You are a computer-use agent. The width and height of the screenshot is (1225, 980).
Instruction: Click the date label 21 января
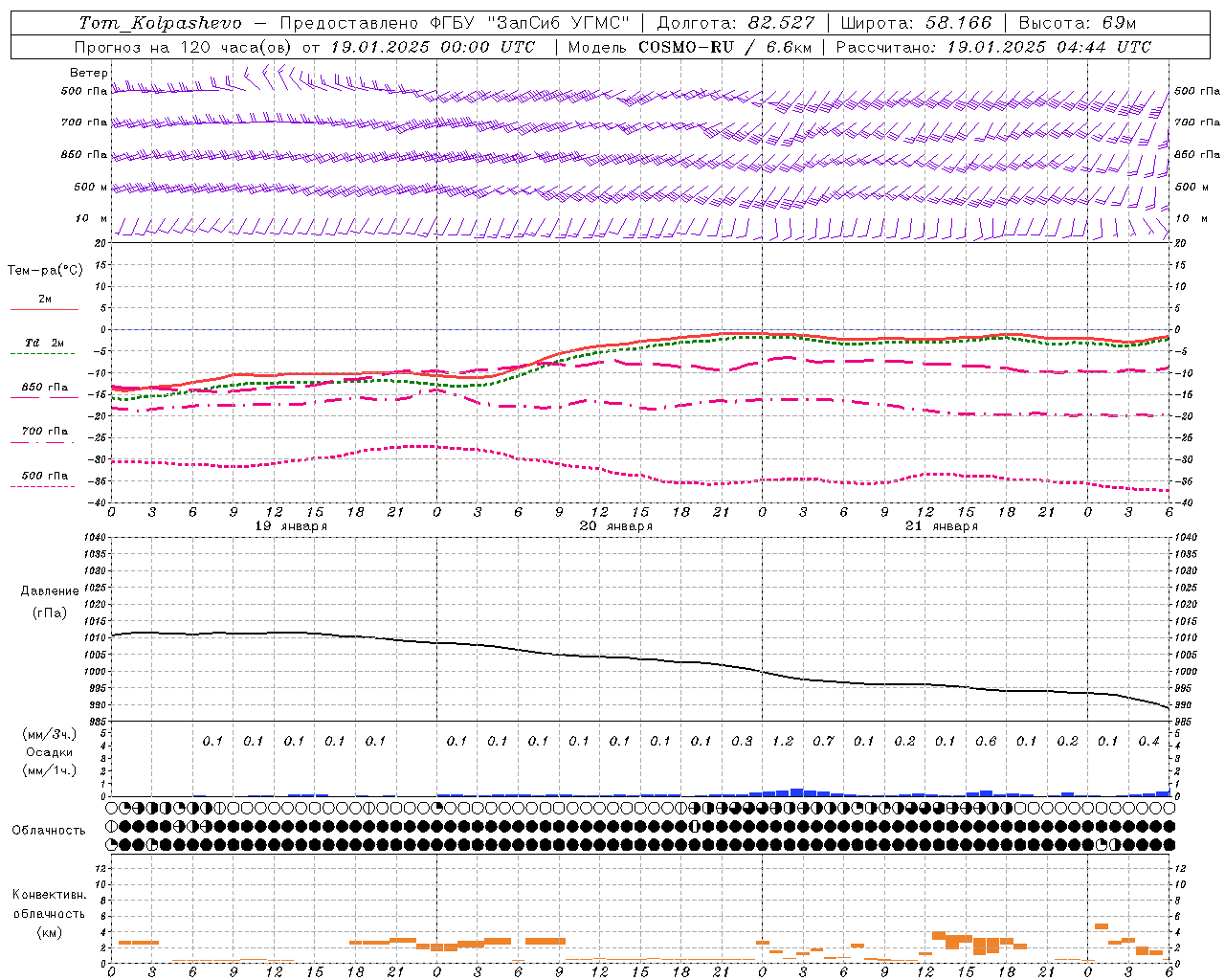point(942,526)
